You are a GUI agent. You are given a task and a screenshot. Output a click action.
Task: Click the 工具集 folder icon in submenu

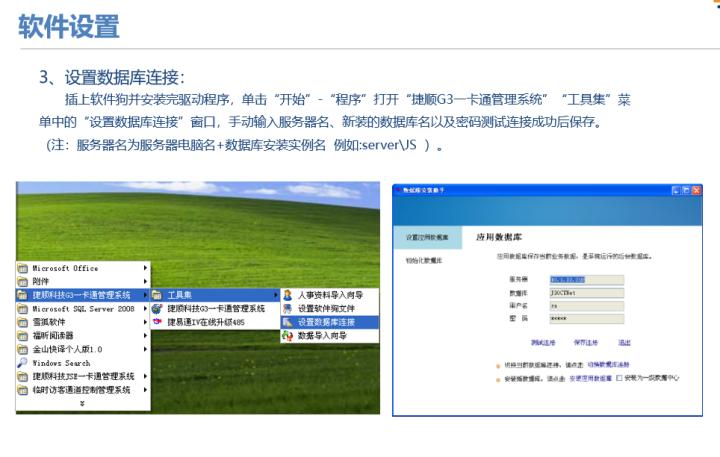[x=157, y=295]
